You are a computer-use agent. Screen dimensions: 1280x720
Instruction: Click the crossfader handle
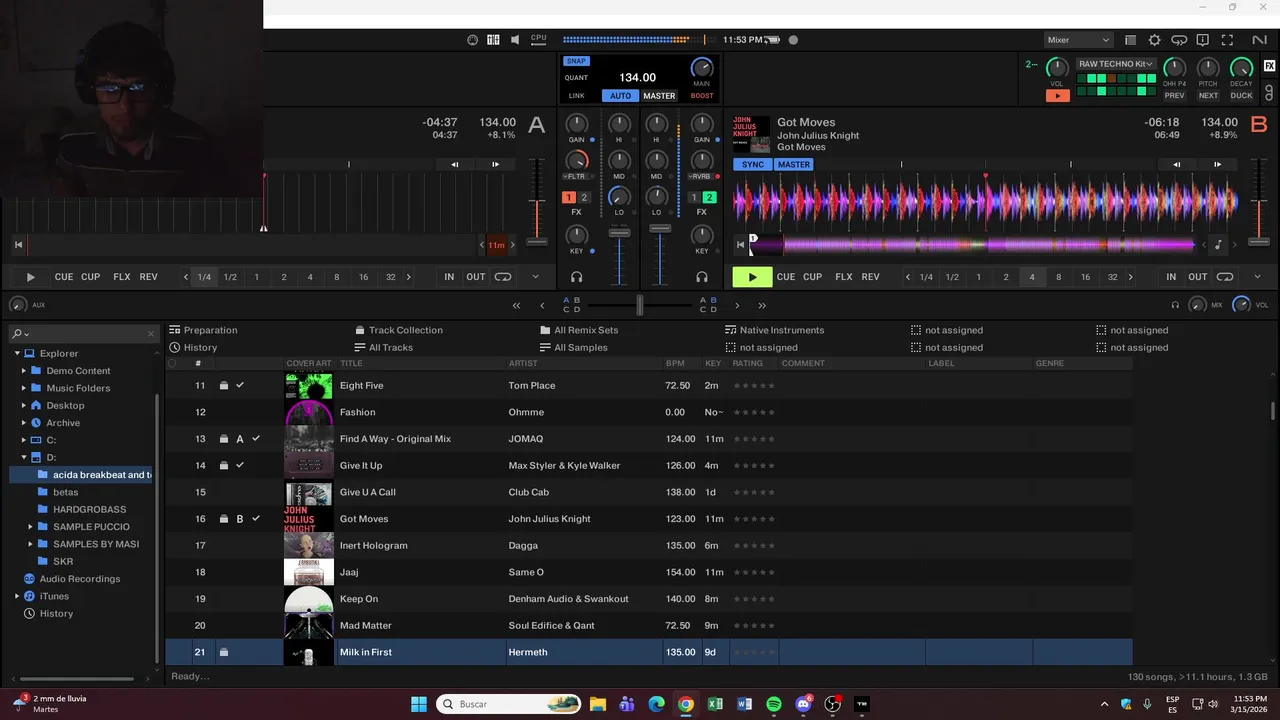click(x=640, y=305)
